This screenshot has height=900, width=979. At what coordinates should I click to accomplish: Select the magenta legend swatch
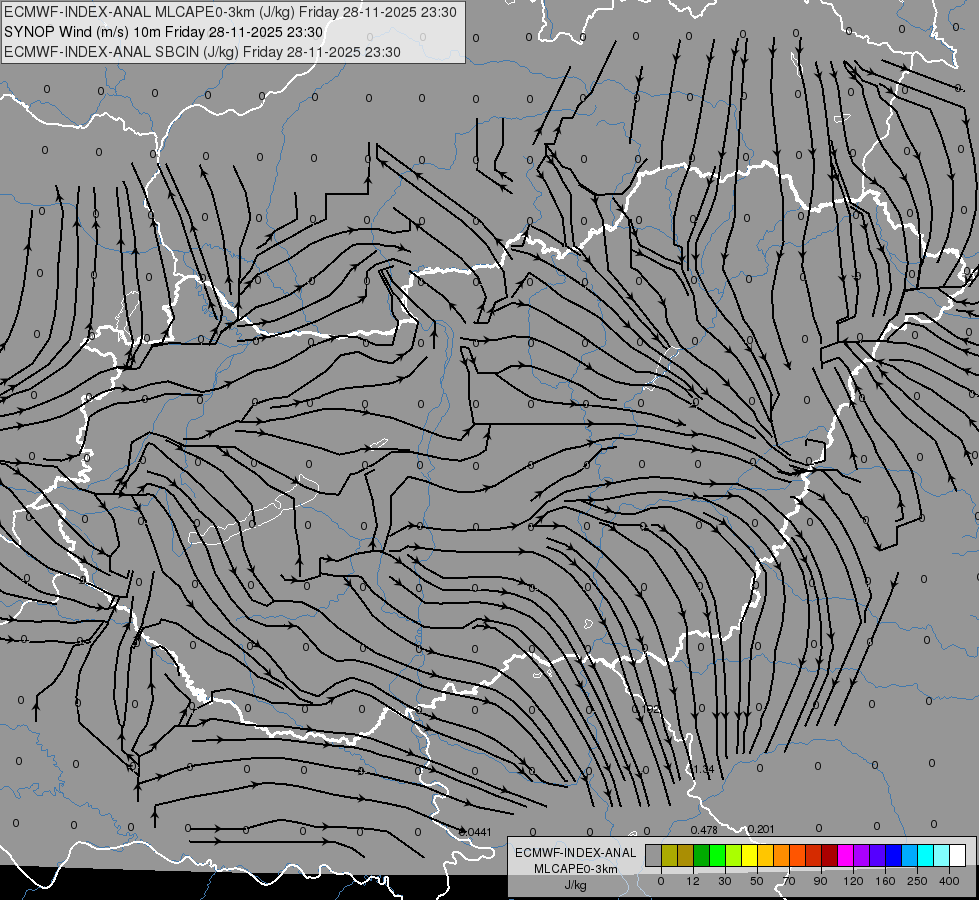845,855
